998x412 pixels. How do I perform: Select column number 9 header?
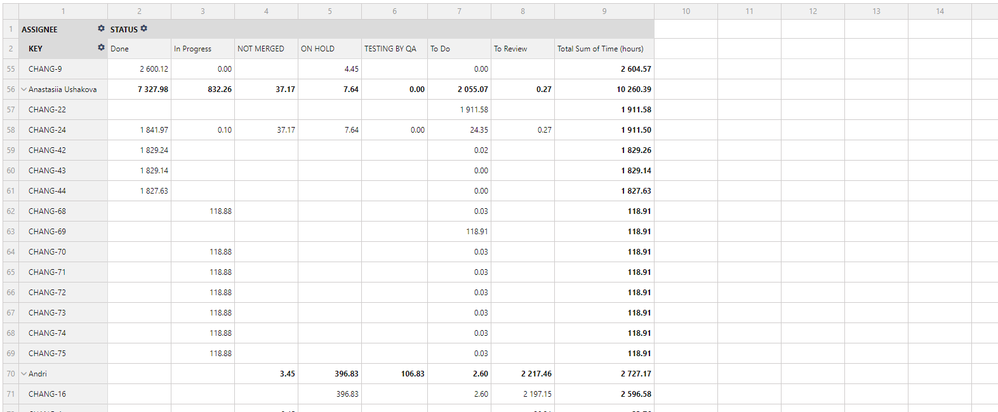(604, 11)
